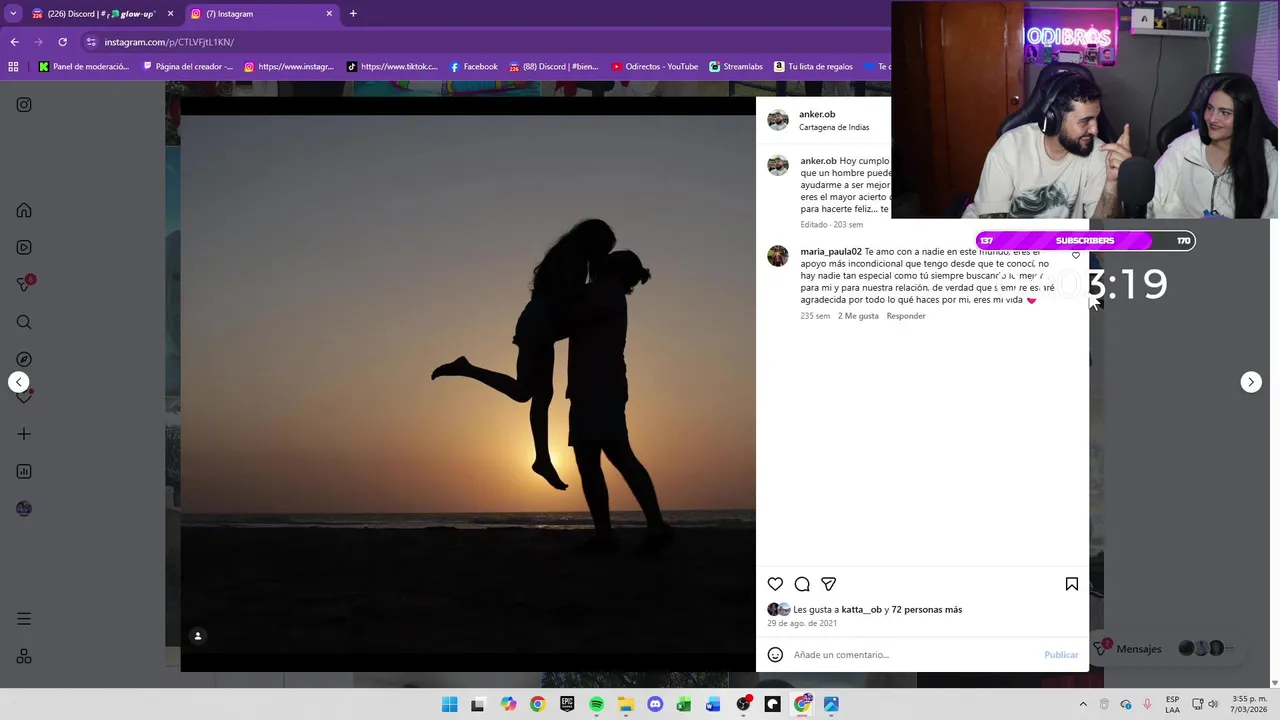
Task: Click the silhouette couple sunset photo
Action: tap(468, 384)
